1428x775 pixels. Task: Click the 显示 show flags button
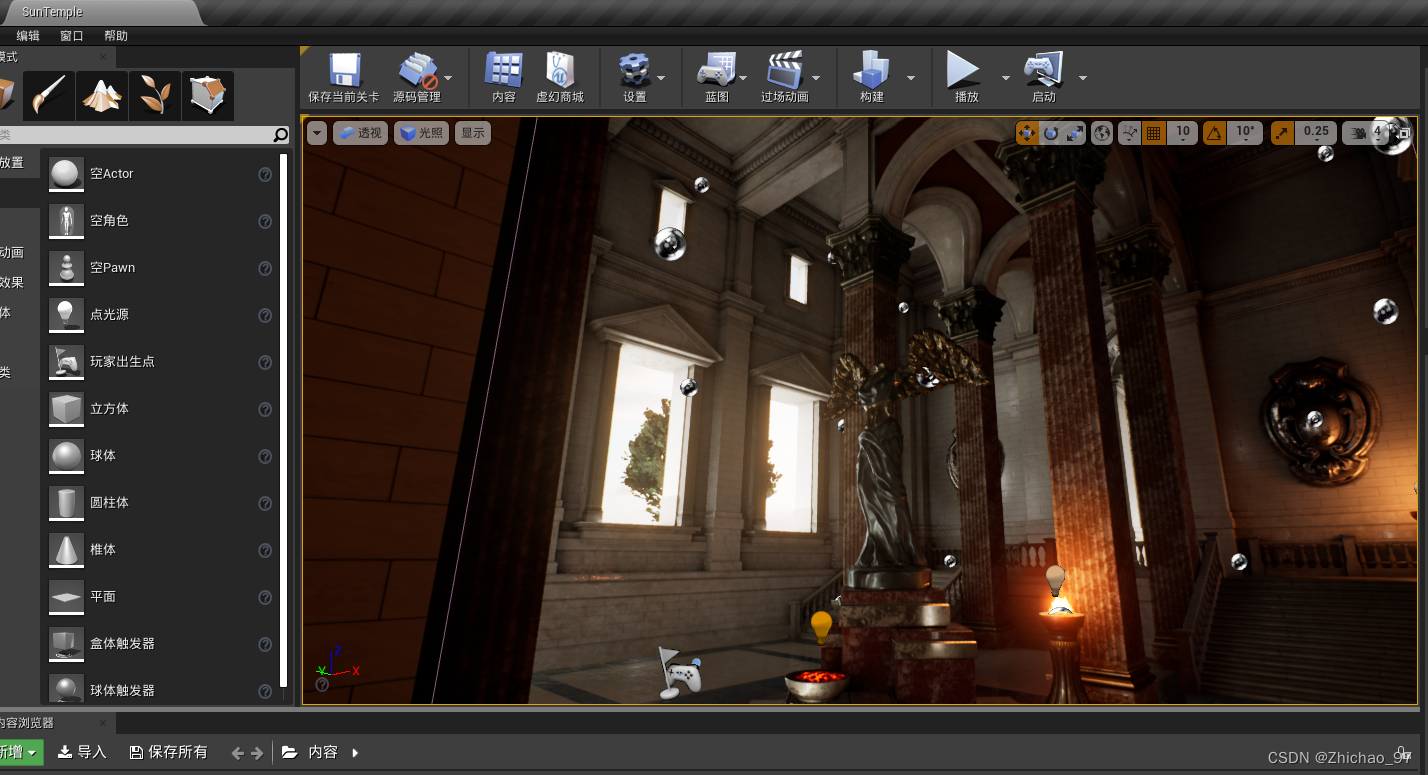pos(473,133)
